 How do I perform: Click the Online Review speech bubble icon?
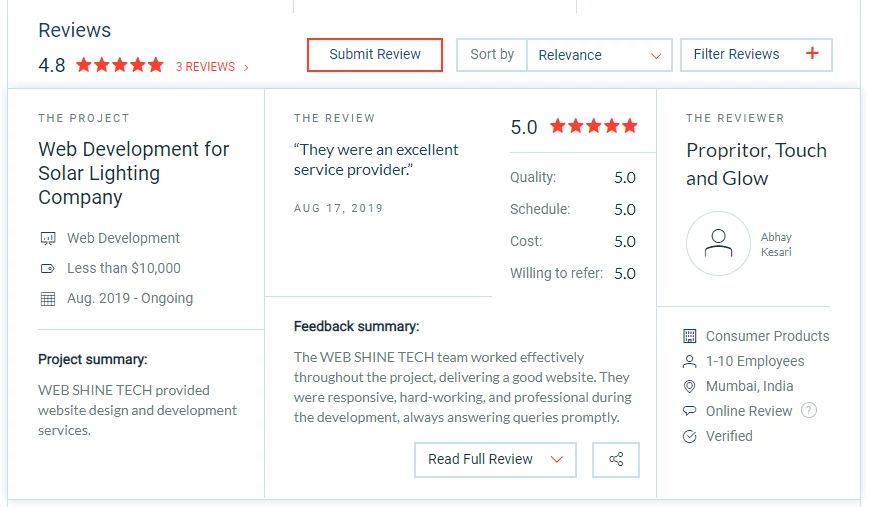point(689,411)
